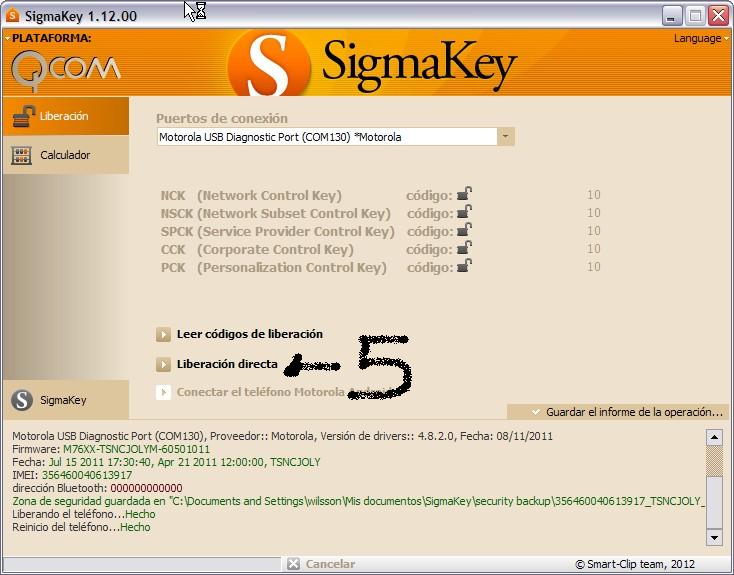Screen dimensions: 734x575
Task: Click the Motorola USB Diagnostic Port combo box
Action: click(x=336, y=137)
